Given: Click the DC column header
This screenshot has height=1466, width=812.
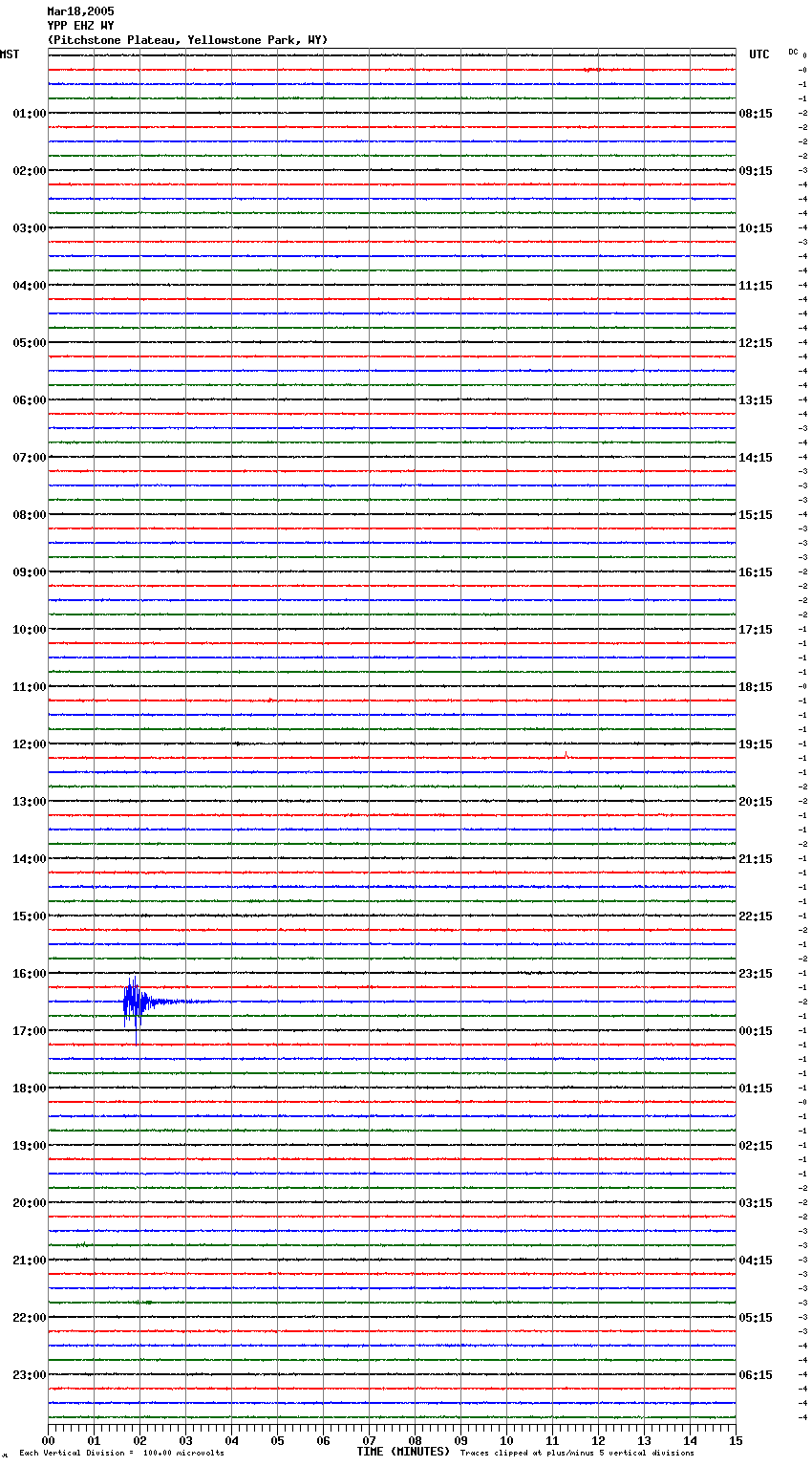Looking at the screenshot, I should 793,52.
